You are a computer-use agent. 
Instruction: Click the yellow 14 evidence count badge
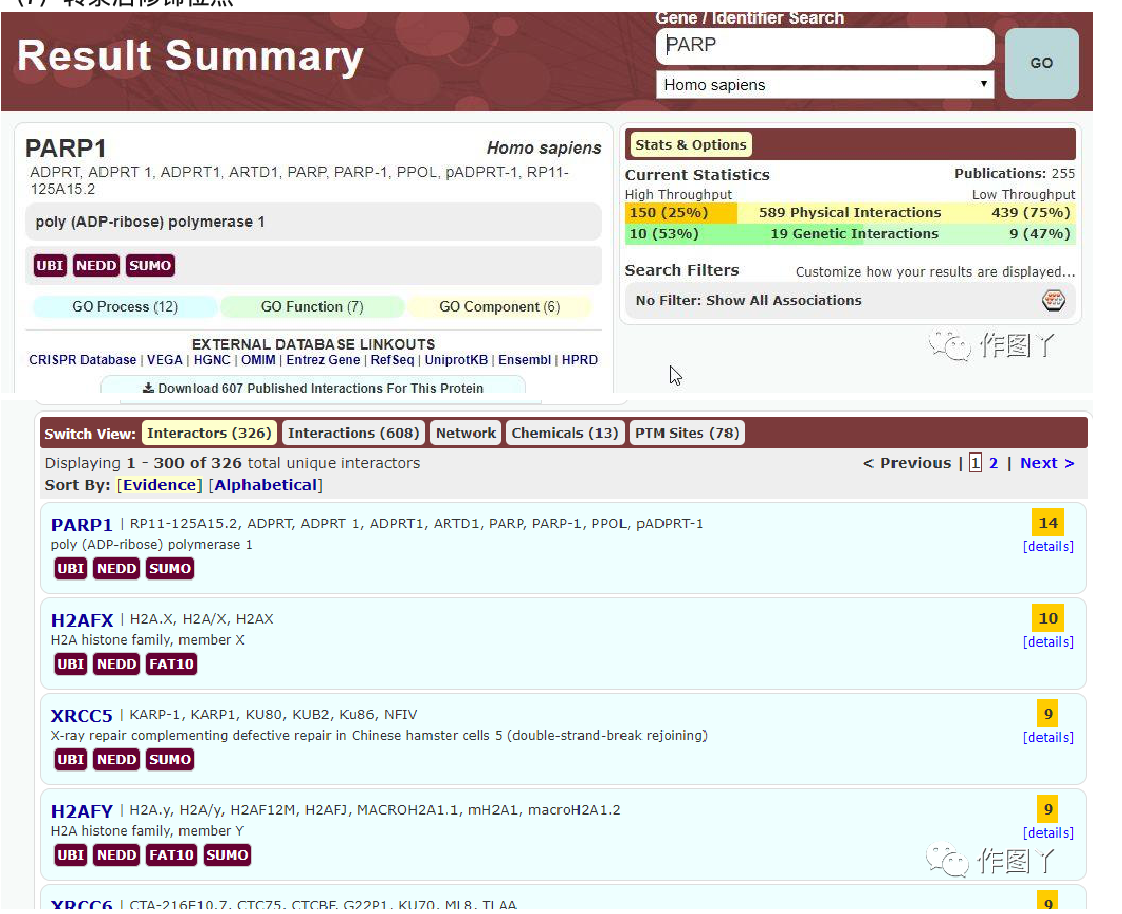coord(1047,522)
